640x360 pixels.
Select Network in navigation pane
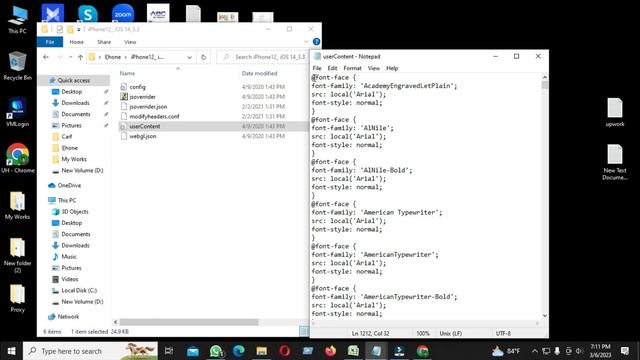[x=68, y=317]
